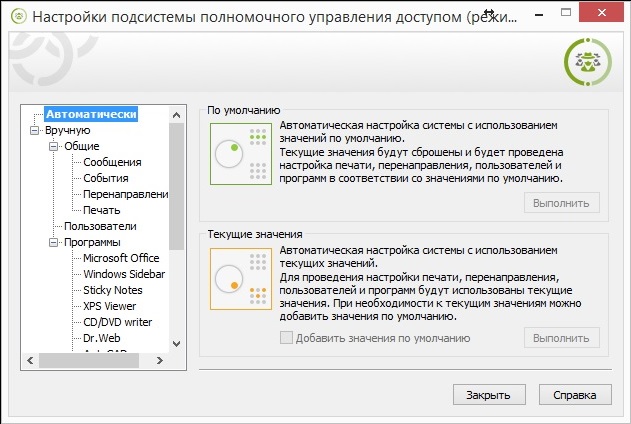Viewport: 631px width, 424px height.
Task: Select Пользователи in the tree
Action: (100, 226)
